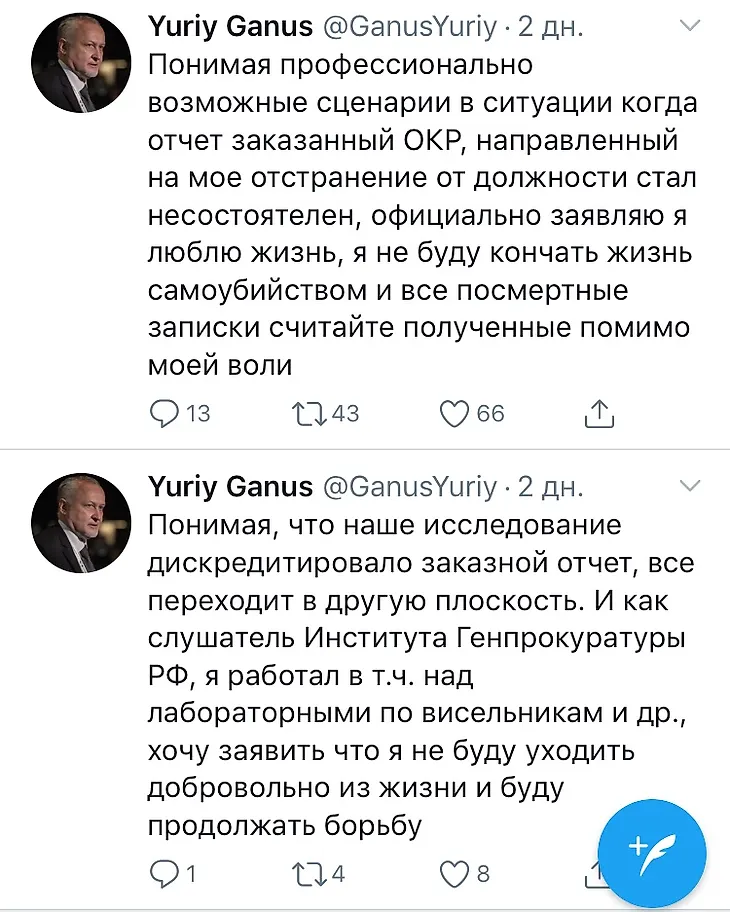Like the tweet with 8 likes
Screen dimensions: 730x912
454,875
